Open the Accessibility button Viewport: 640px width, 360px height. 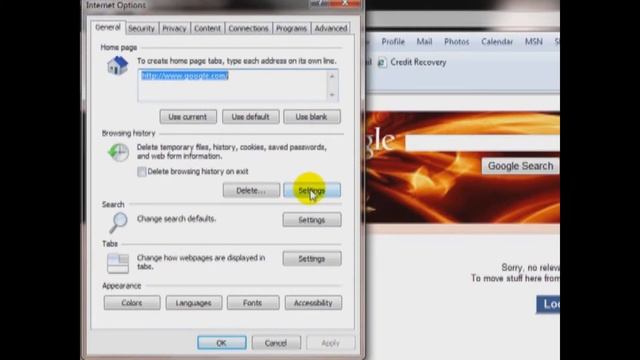pos(313,303)
